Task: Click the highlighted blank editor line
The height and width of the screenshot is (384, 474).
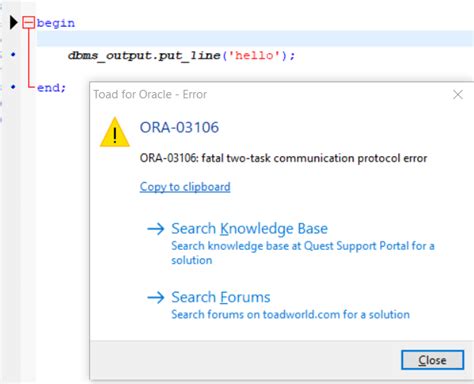Action: coord(255,39)
